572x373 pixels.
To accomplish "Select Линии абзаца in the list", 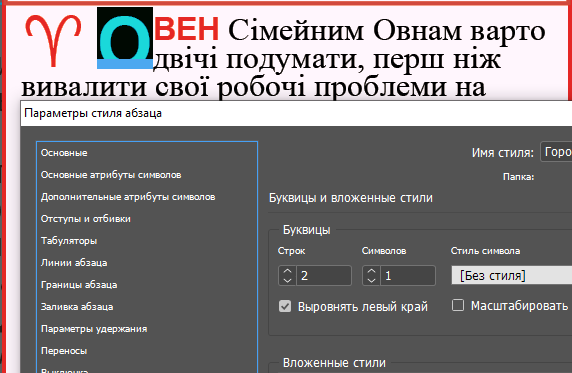I will point(74,263).
